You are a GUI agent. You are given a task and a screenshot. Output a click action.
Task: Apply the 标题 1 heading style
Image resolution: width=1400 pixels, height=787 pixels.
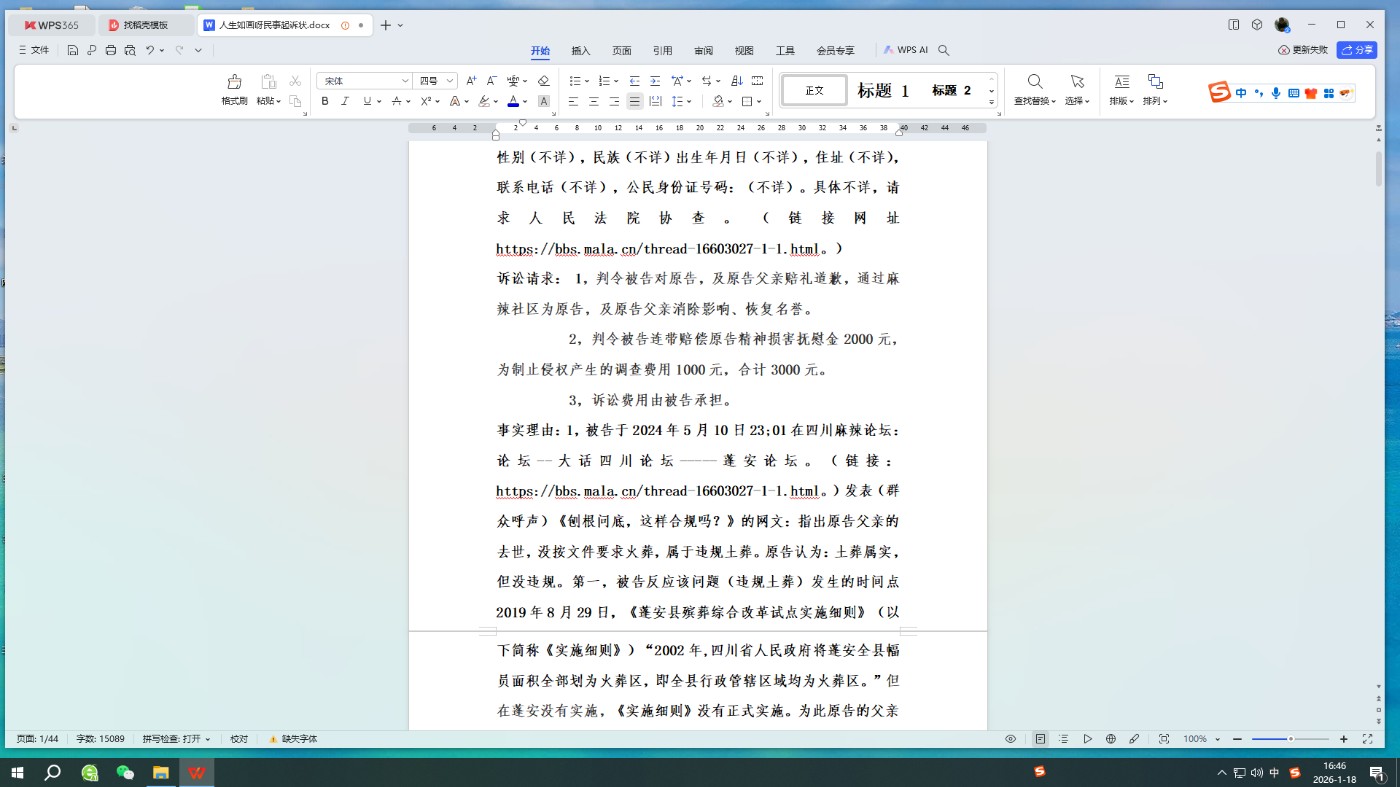click(883, 91)
